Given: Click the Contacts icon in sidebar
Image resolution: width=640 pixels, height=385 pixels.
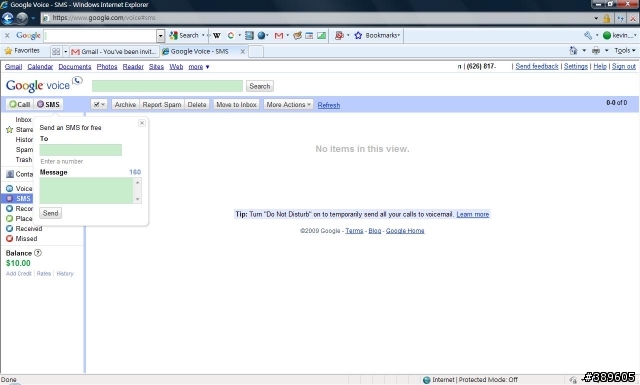Looking at the screenshot, I should click(x=10, y=174).
